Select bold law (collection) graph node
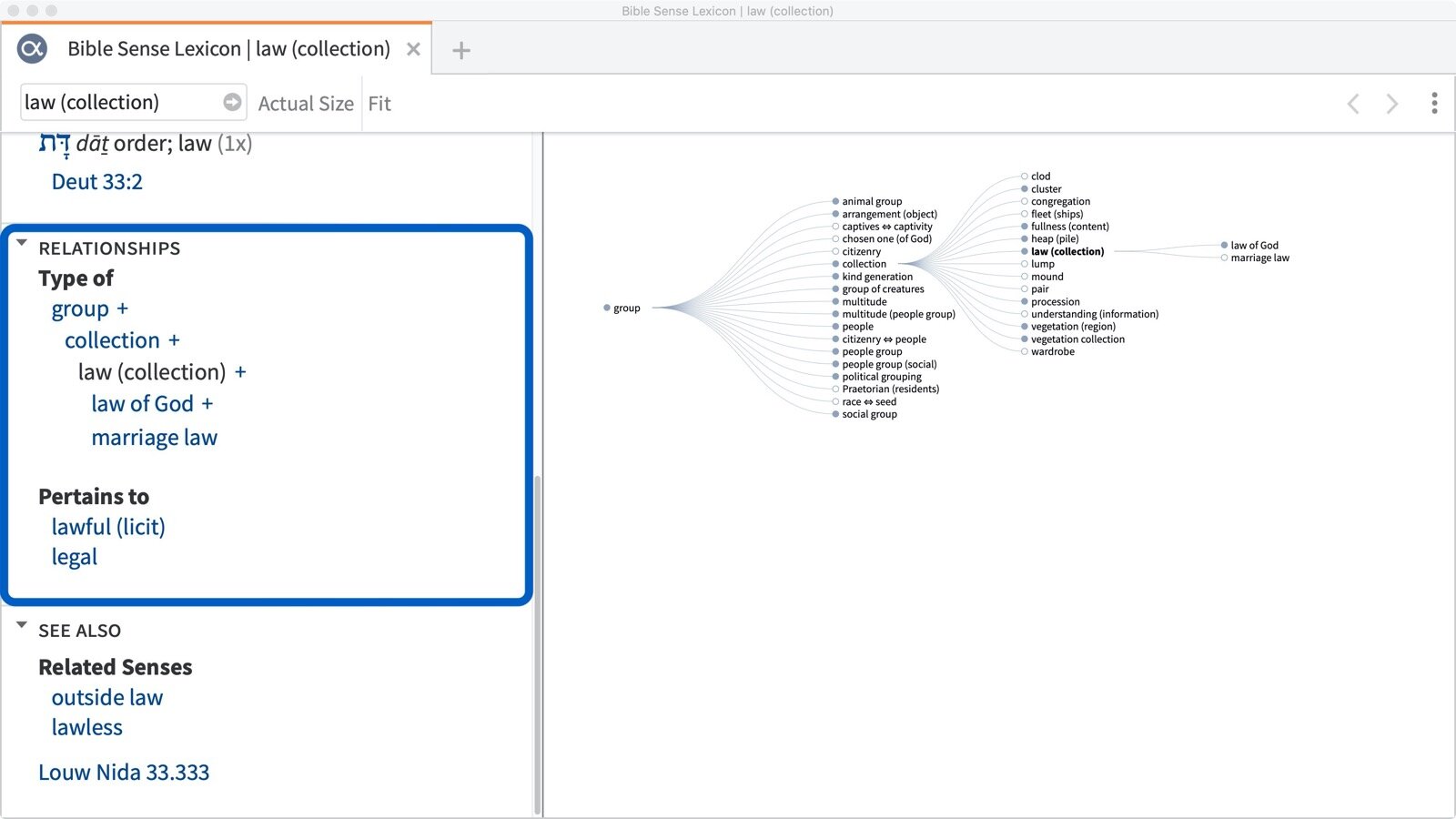1456x819 pixels. [x=1062, y=252]
